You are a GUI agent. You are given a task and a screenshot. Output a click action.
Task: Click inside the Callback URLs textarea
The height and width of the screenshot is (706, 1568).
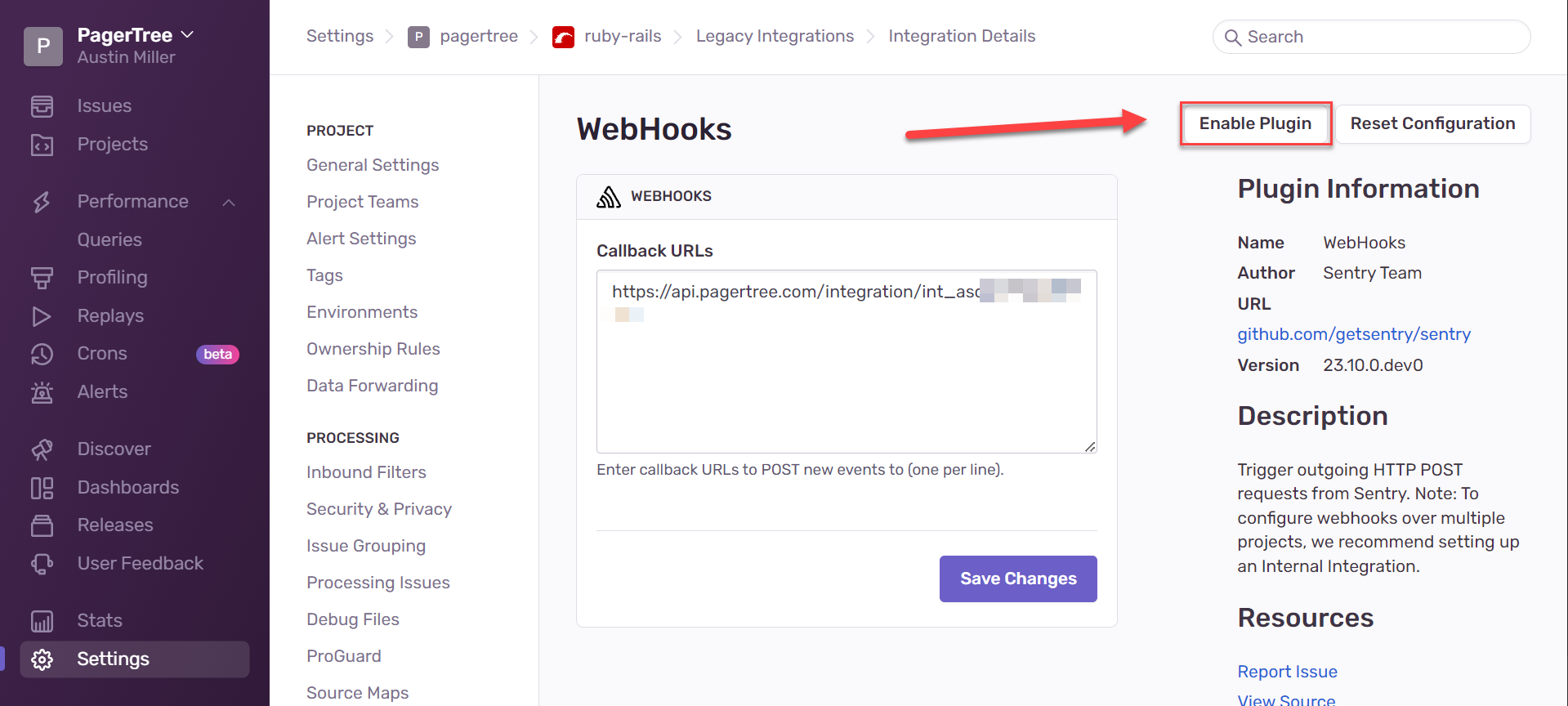847,361
